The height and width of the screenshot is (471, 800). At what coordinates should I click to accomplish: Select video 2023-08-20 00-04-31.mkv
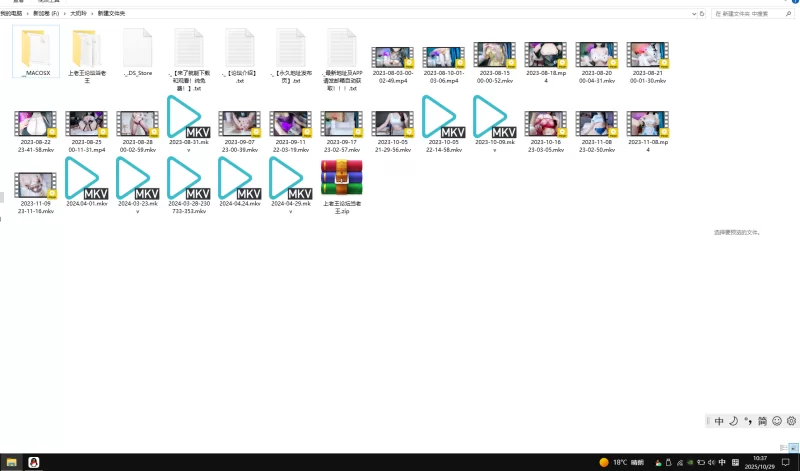pyautogui.click(x=597, y=62)
